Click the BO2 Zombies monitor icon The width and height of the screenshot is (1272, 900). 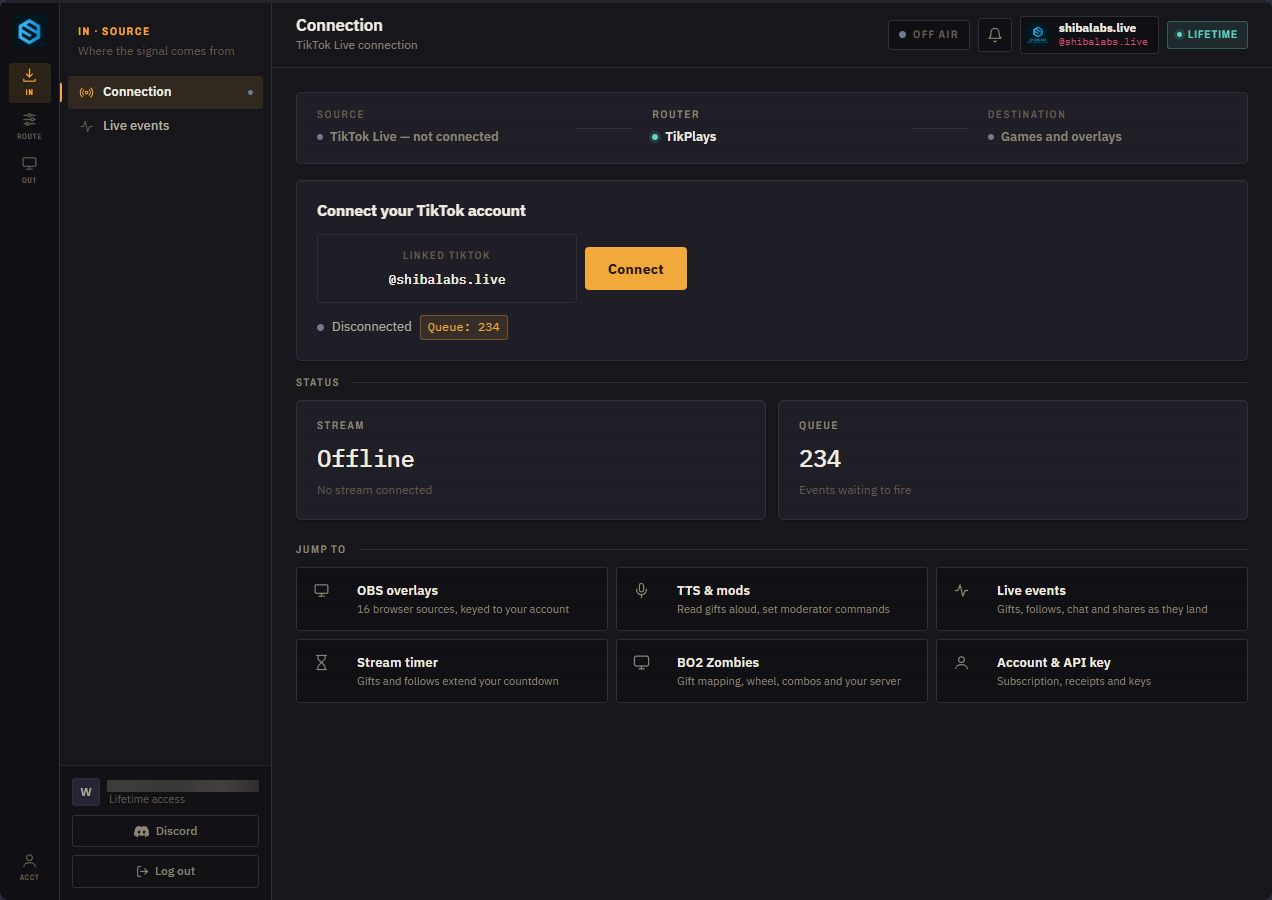click(641, 662)
